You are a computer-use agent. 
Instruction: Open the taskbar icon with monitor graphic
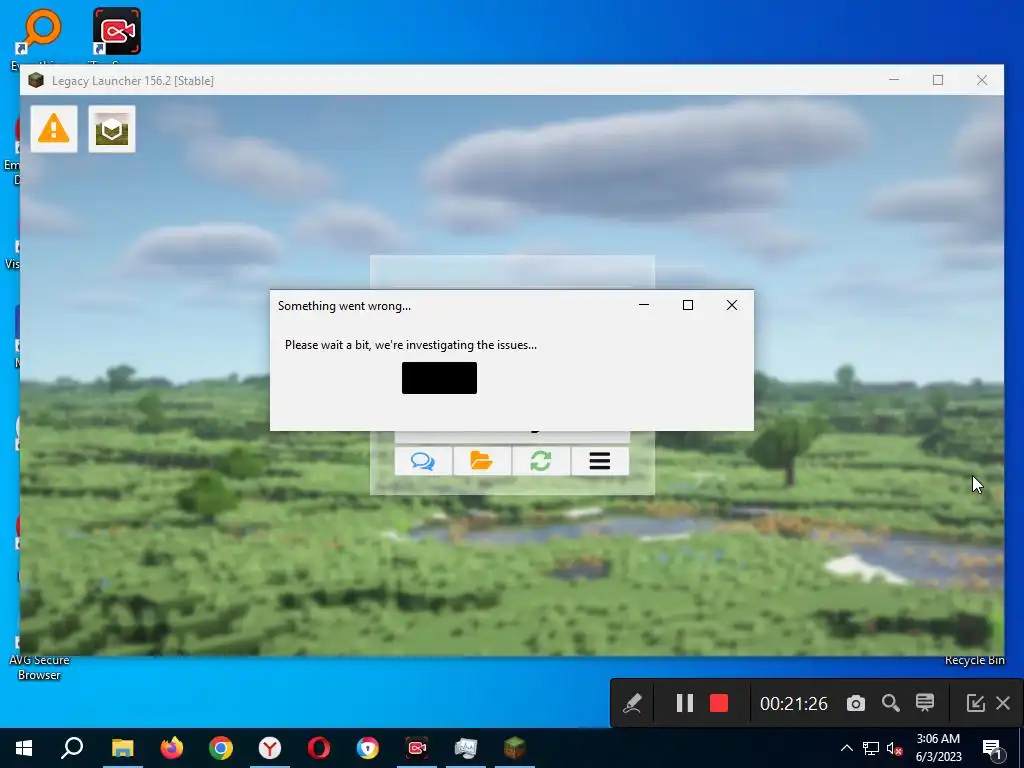(466, 748)
